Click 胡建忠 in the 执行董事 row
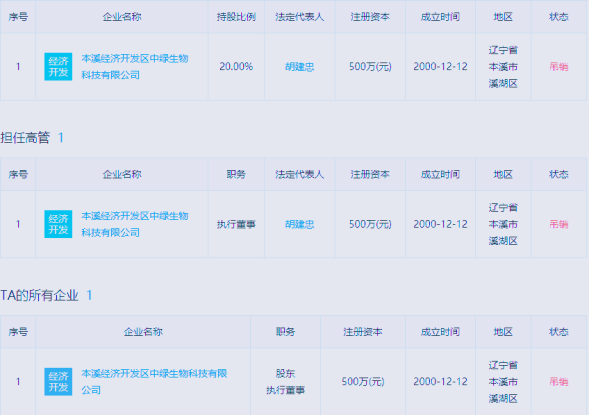Image resolution: width=589 pixels, height=415 pixels. [x=299, y=224]
